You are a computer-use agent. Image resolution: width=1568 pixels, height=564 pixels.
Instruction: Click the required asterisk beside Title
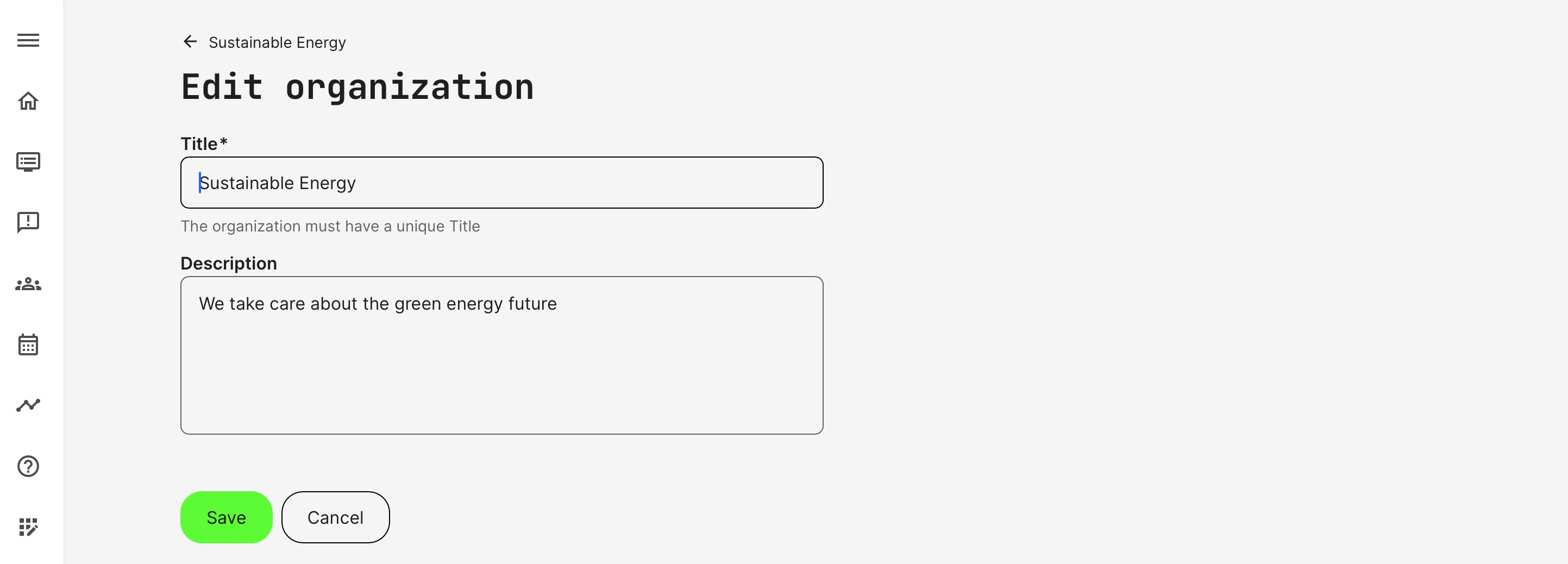223,142
